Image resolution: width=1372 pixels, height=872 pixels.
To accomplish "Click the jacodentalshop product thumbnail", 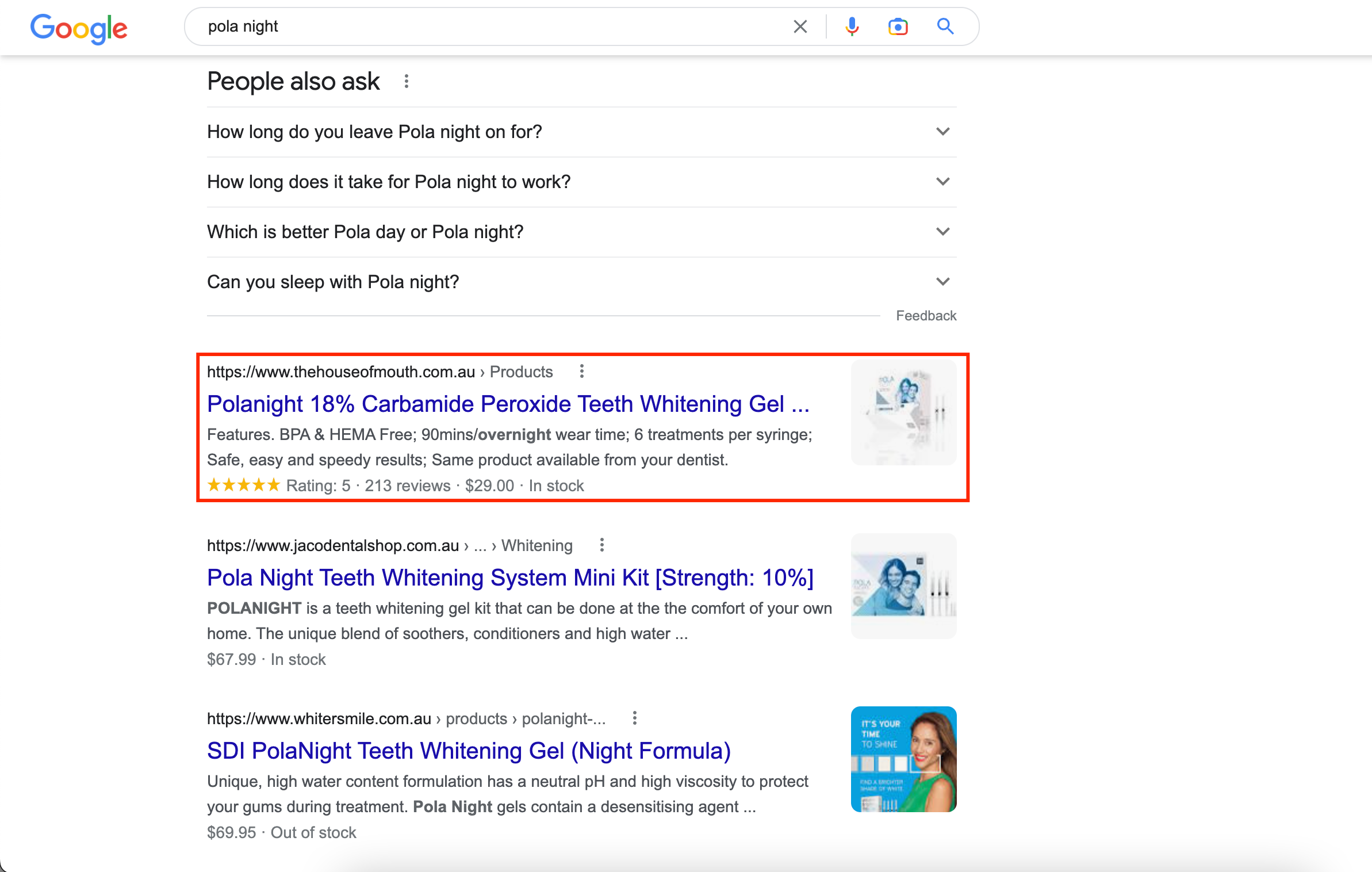I will pyautogui.click(x=903, y=586).
